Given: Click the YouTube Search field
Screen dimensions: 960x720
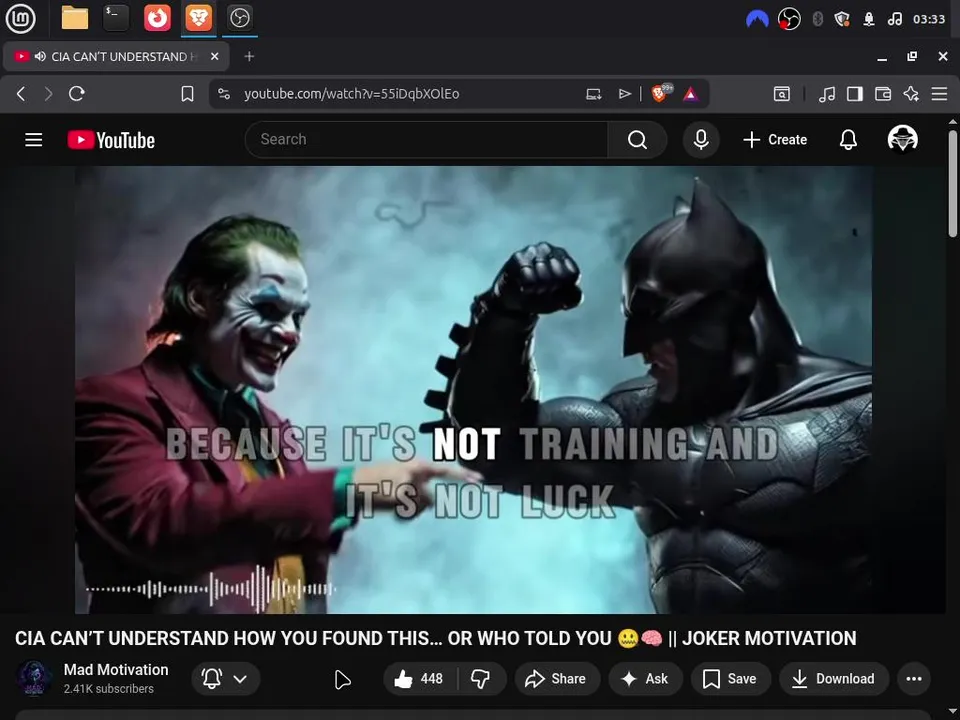Looking at the screenshot, I should [427, 140].
